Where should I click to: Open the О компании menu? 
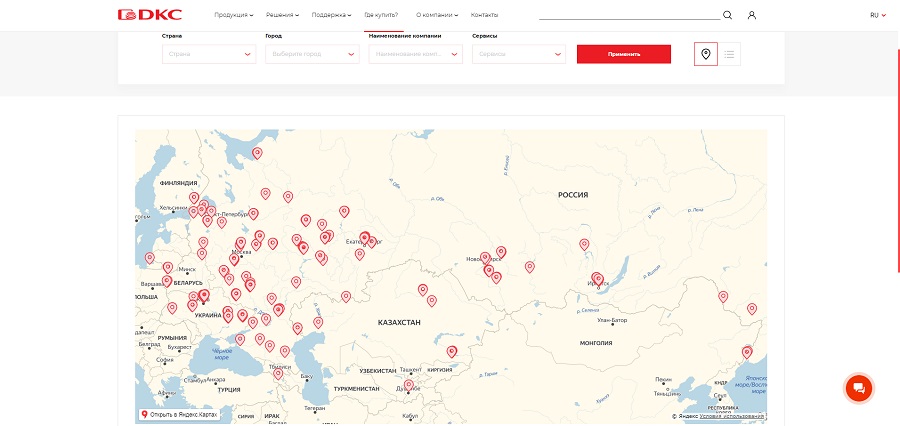(436, 15)
